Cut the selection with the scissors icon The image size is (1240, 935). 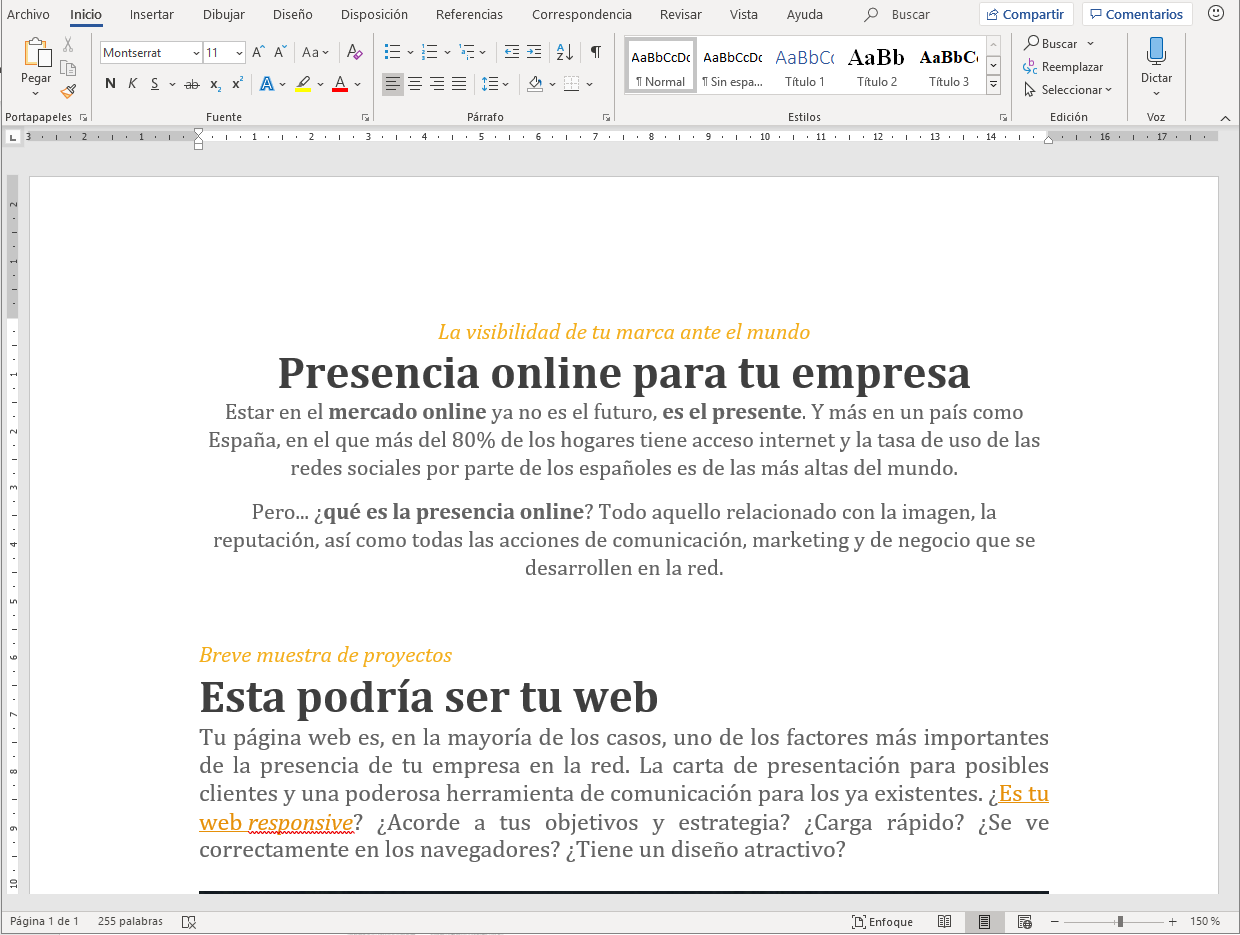click(x=68, y=45)
